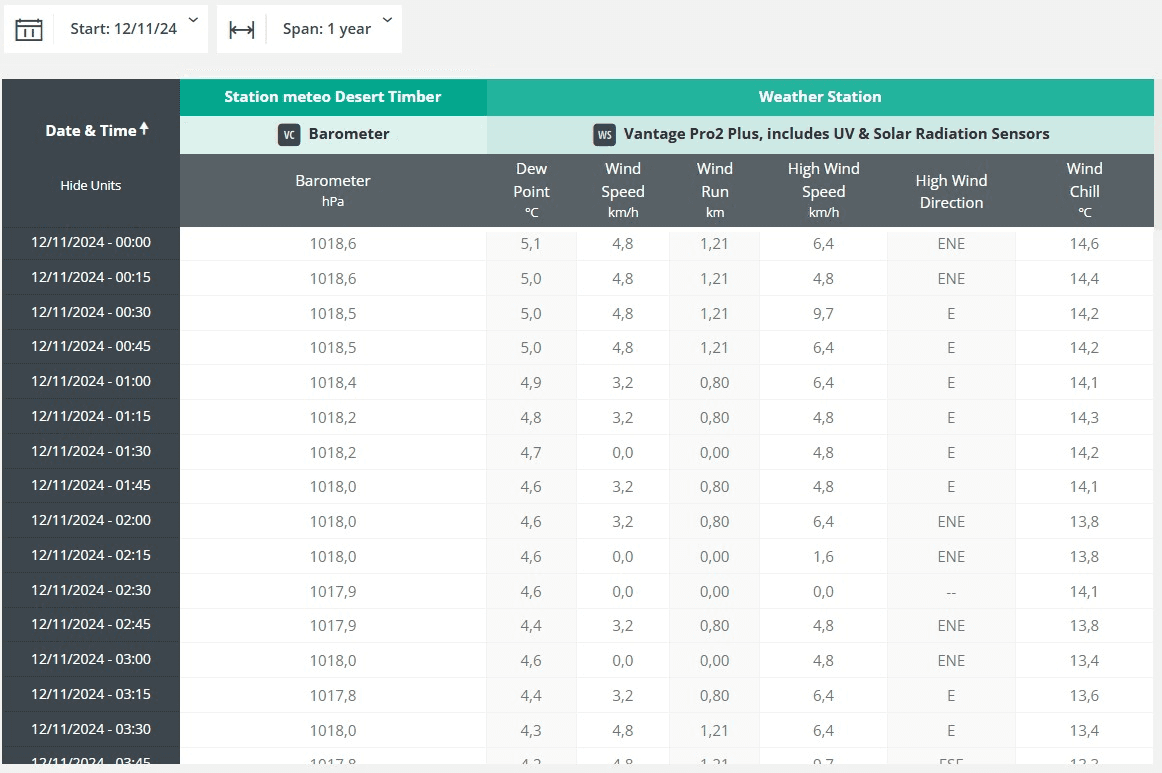Select the Weather Station header
The image size is (1162, 773).
pyautogui.click(x=820, y=97)
